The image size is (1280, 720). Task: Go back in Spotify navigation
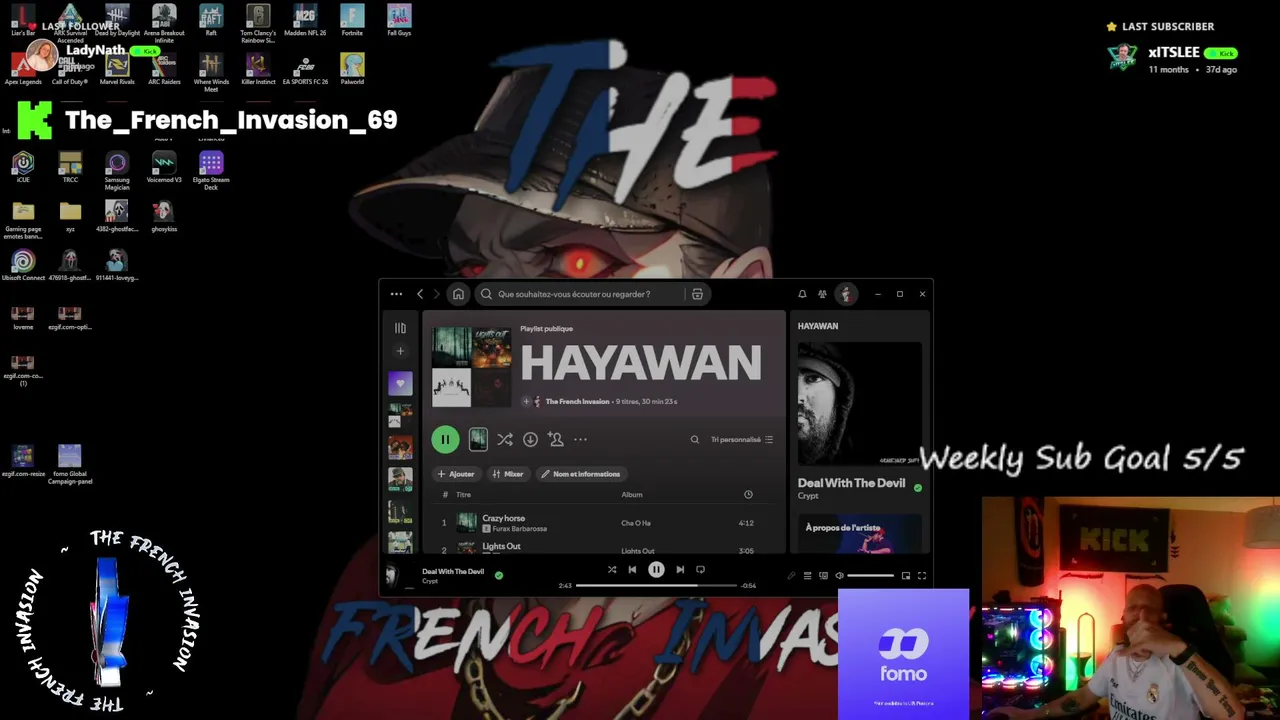(x=420, y=294)
